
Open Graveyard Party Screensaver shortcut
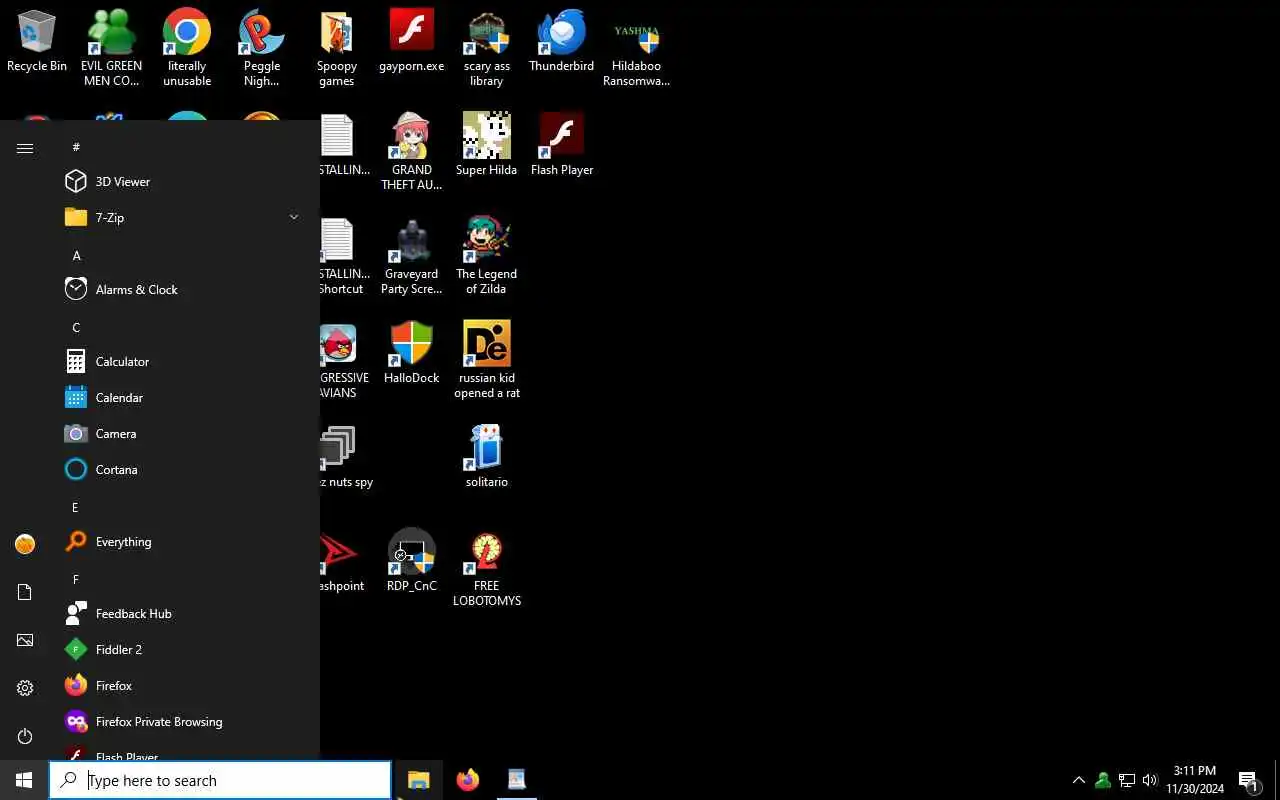[x=412, y=256]
